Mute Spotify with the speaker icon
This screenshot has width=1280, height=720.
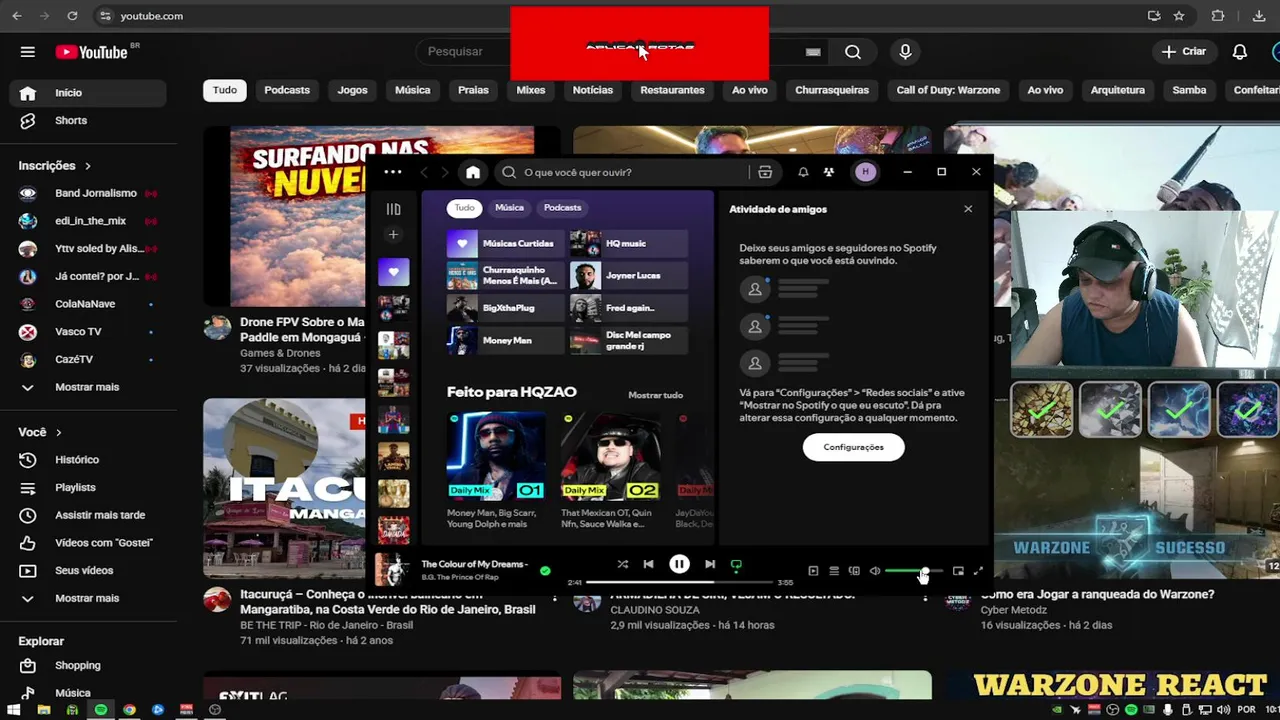pyautogui.click(x=875, y=571)
